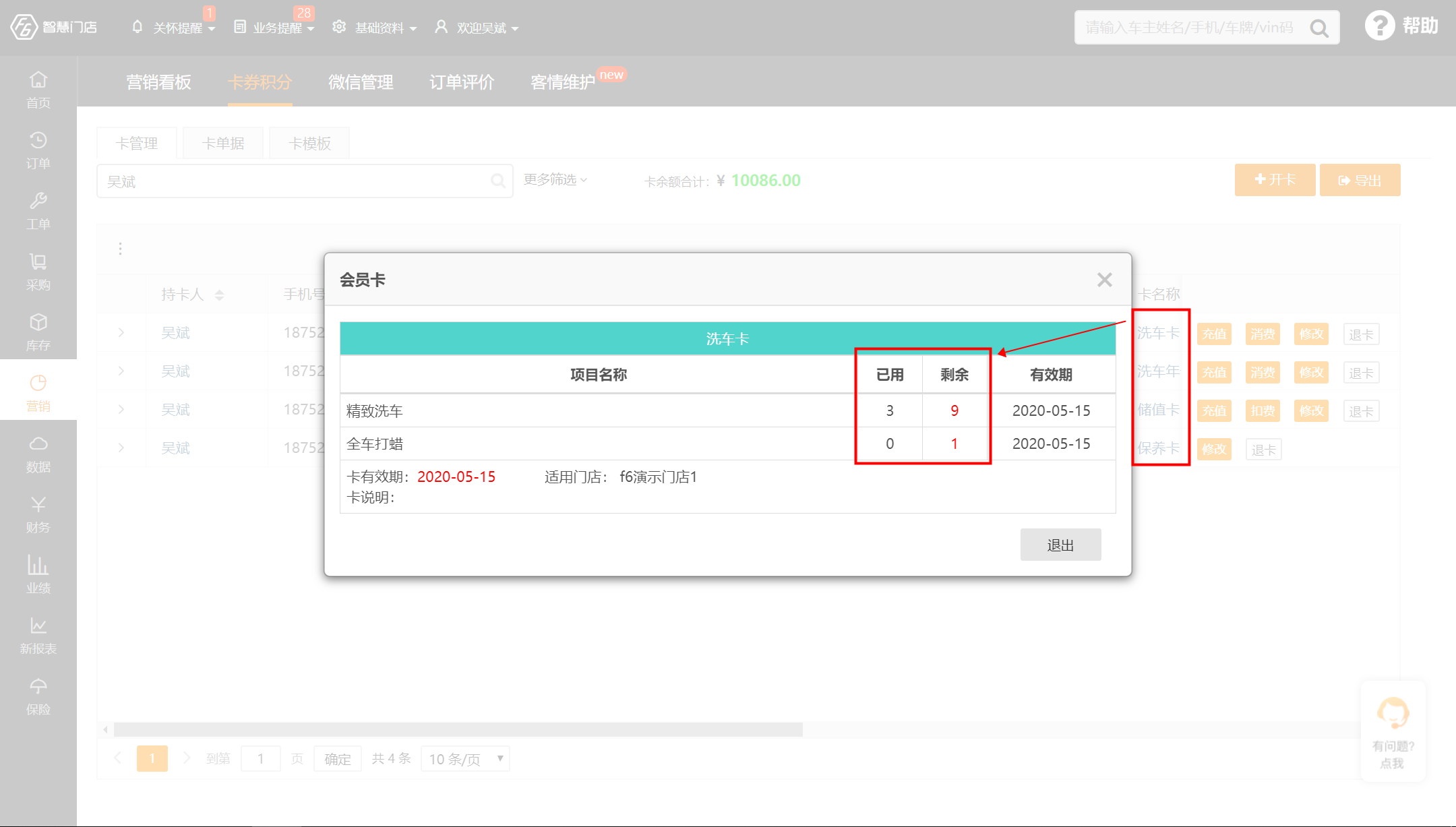This screenshot has height=827, width=1456.
Task: Go to previous page arrow in pagination
Action: tap(117, 758)
